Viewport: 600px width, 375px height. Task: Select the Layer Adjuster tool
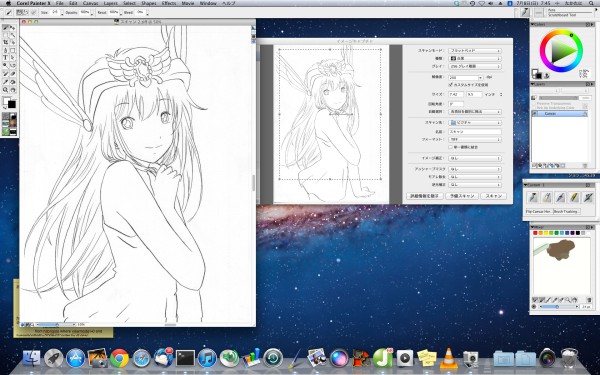click(13, 28)
